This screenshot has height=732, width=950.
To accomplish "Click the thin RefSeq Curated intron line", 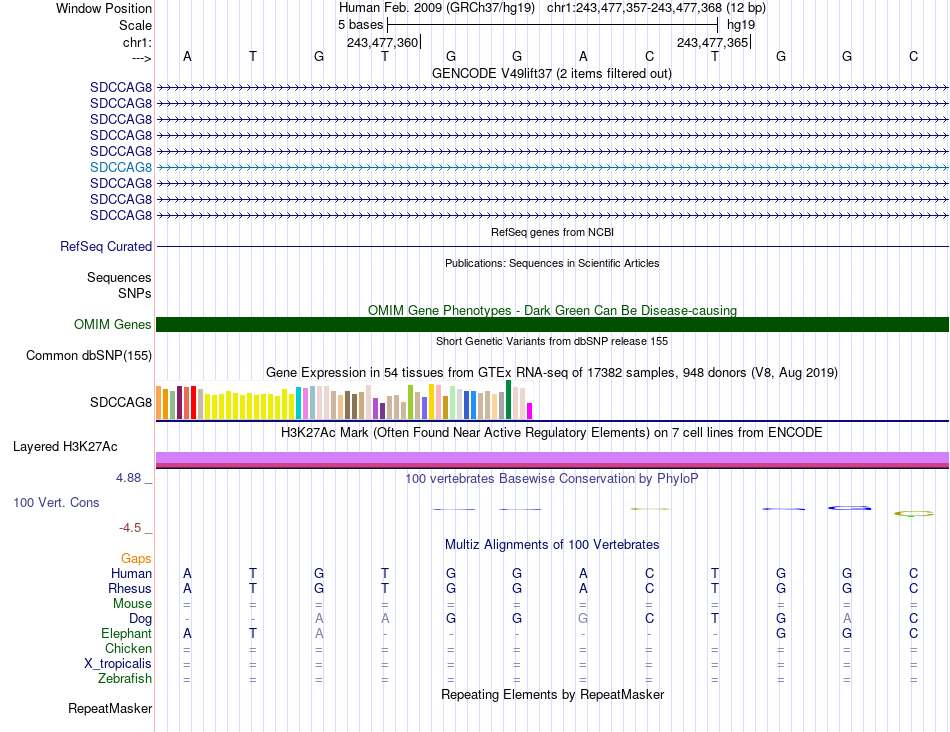I will pos(552,247).
